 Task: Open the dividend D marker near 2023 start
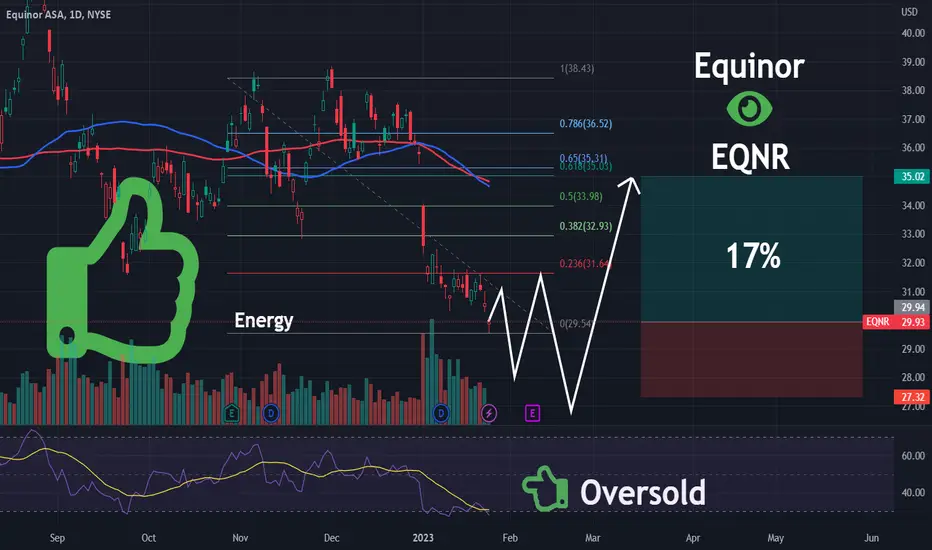point(441,413)
